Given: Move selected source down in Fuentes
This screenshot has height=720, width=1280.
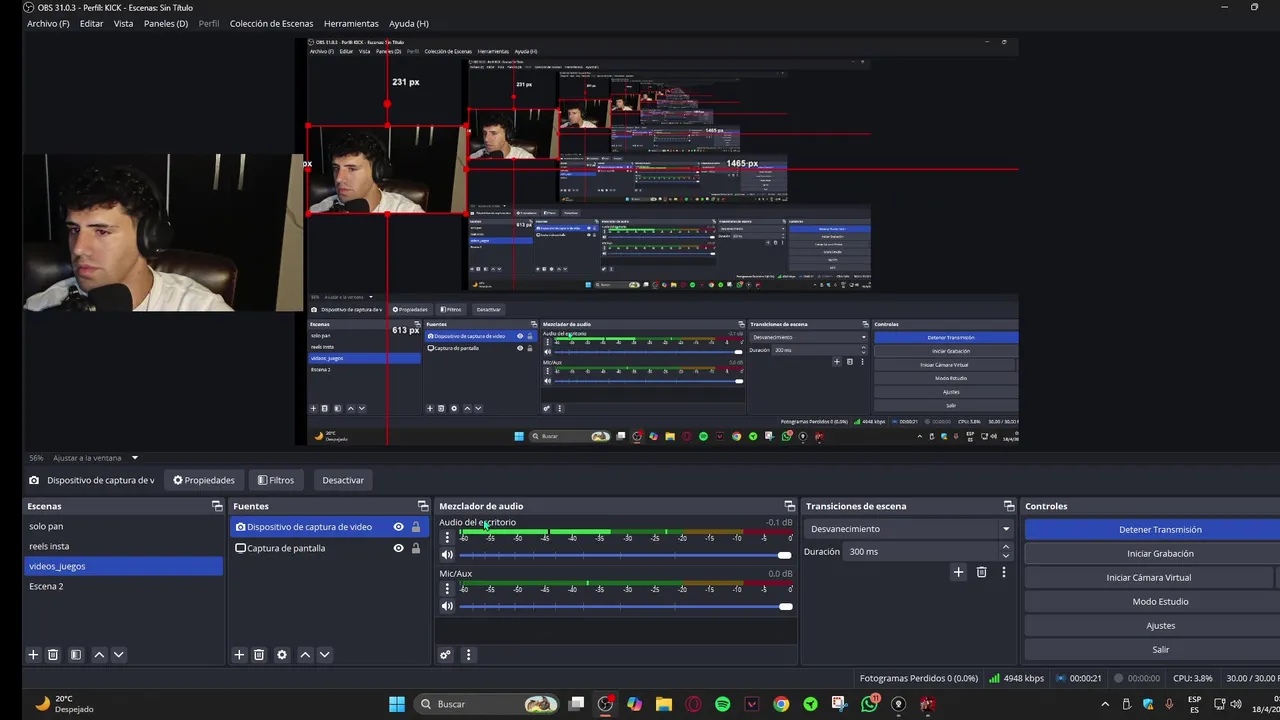Looking at the screenshot, I should pyautogui.click(x=324, y=655).
